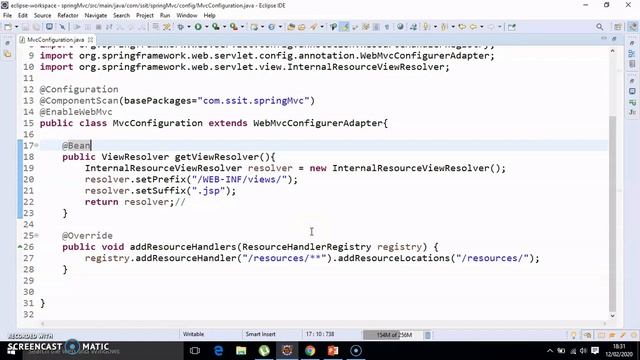Click the Search flashlight toolbar icon

coord(313,27)
